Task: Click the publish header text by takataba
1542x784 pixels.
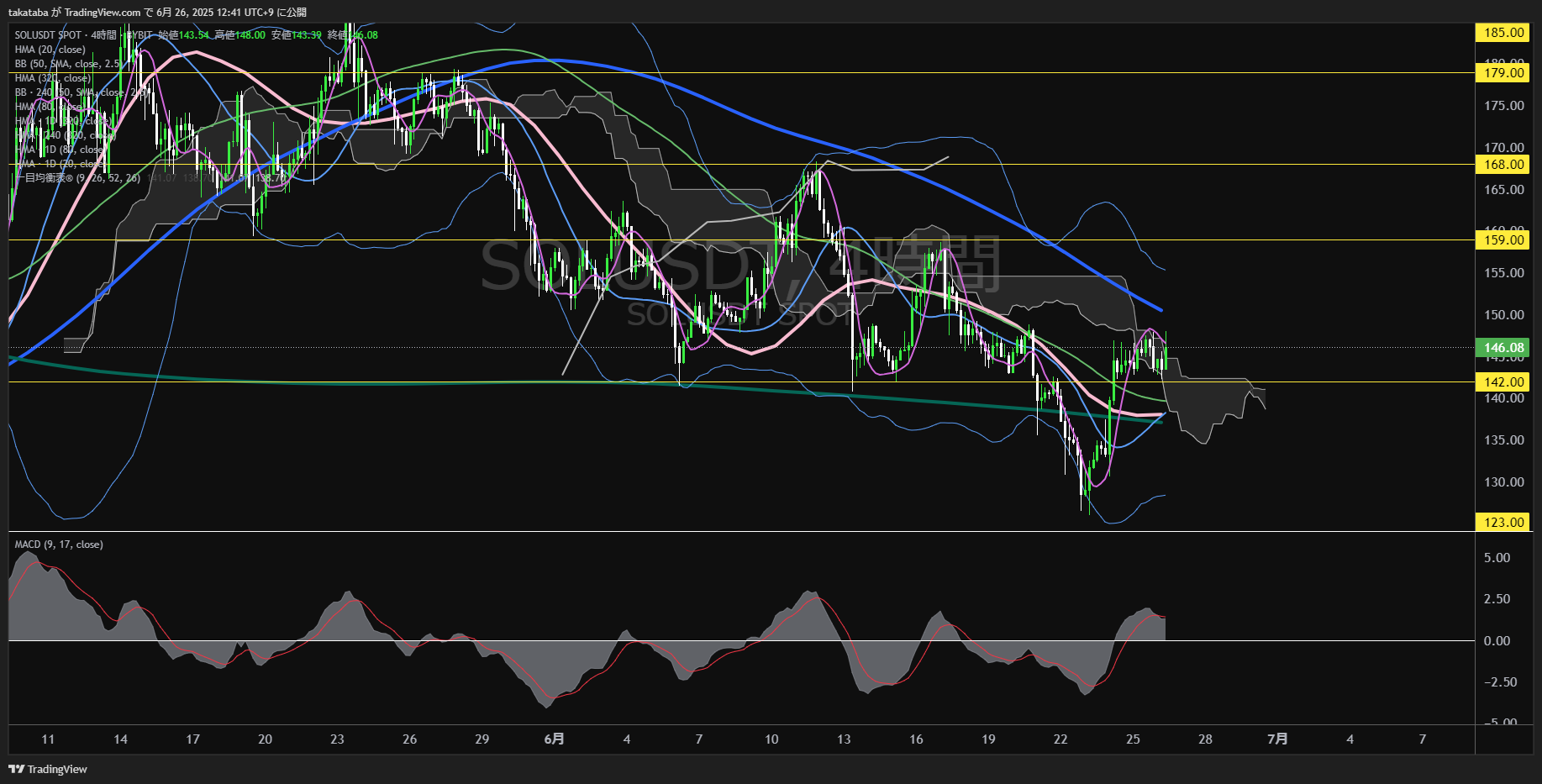Action: [157, 12]
